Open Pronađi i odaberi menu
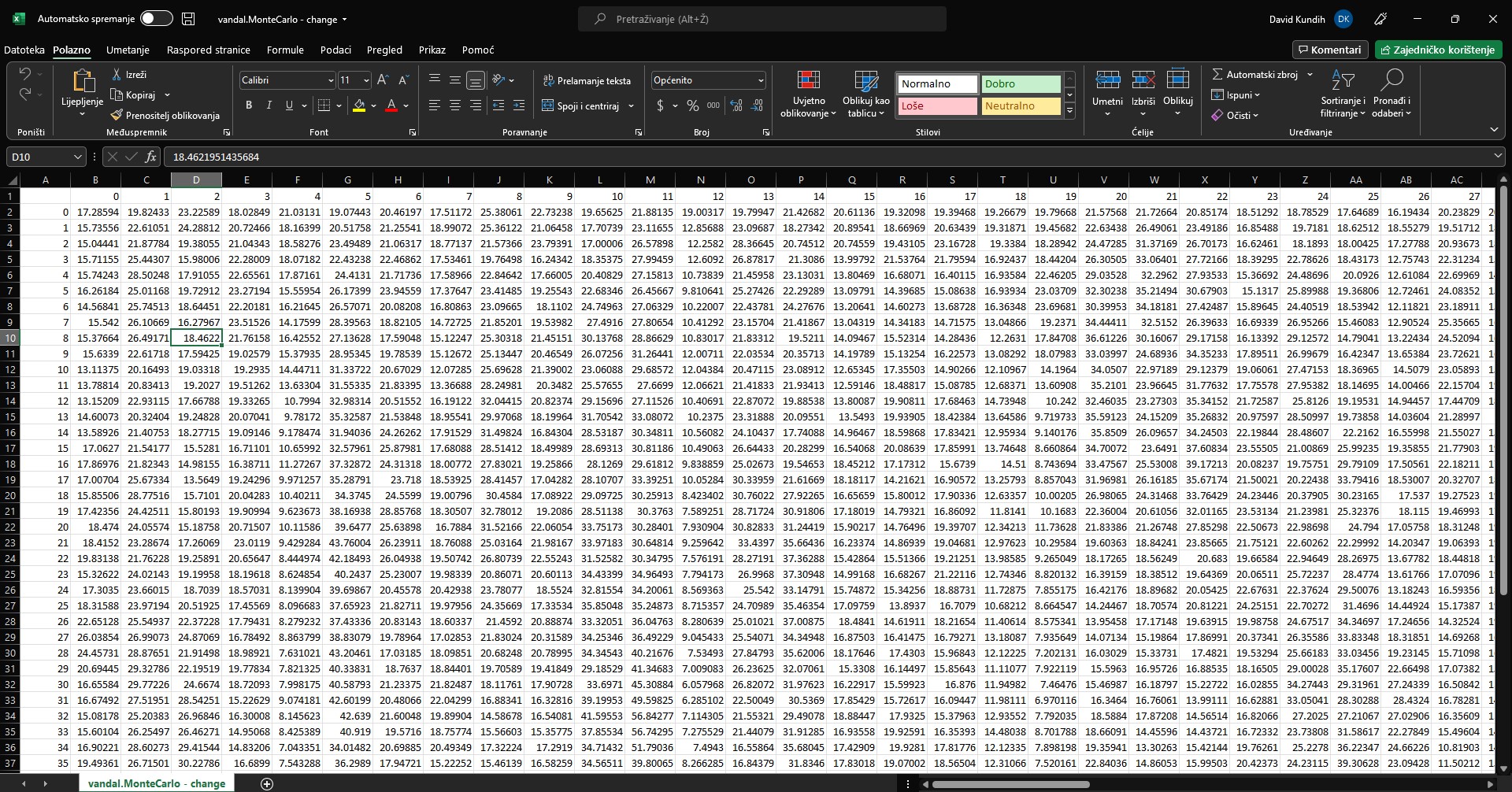Viewport: 1512px width, 792px height. [x=1392, y=94]
